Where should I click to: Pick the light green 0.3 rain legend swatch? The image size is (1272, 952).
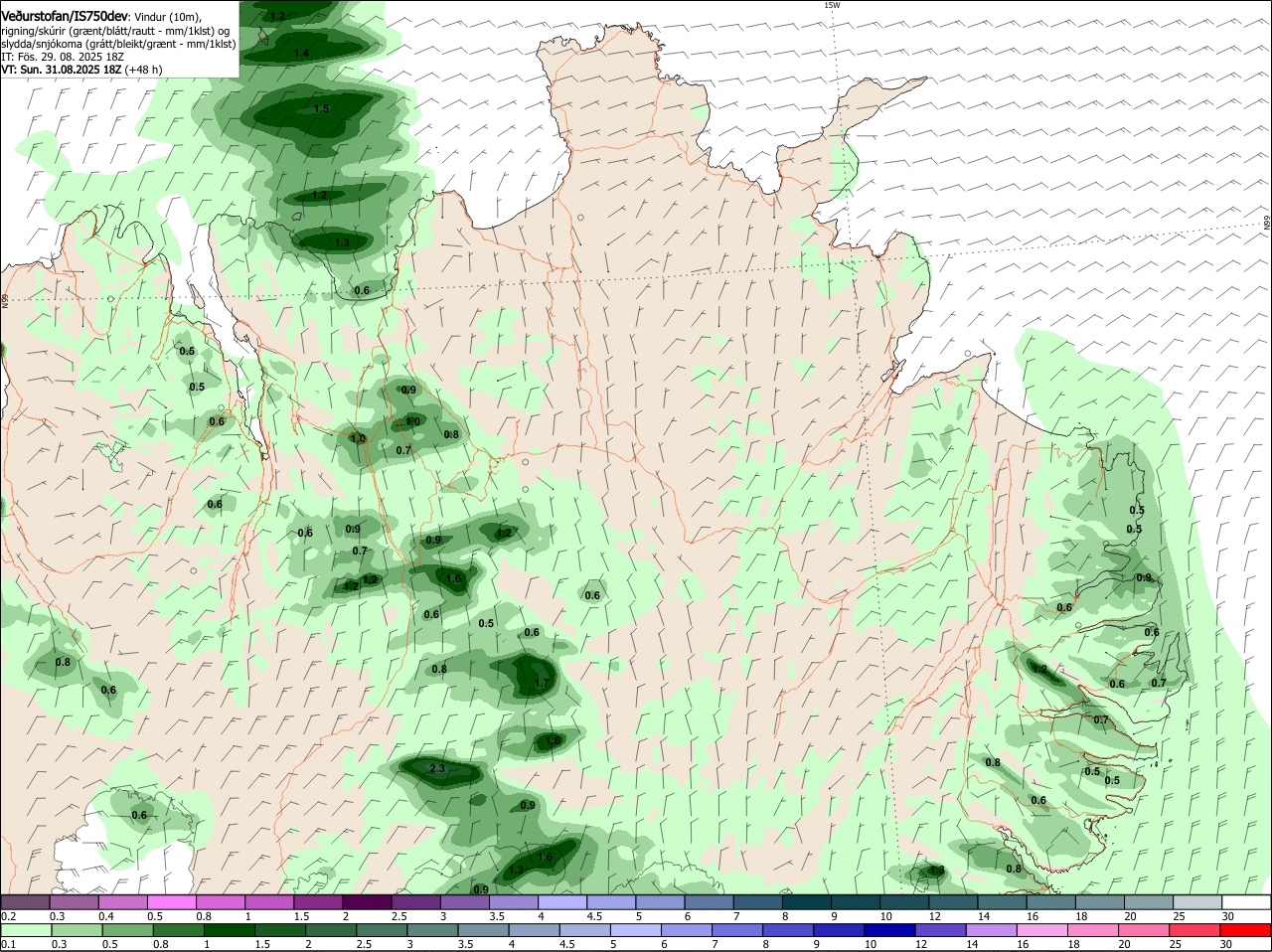(x=77, y=930)
